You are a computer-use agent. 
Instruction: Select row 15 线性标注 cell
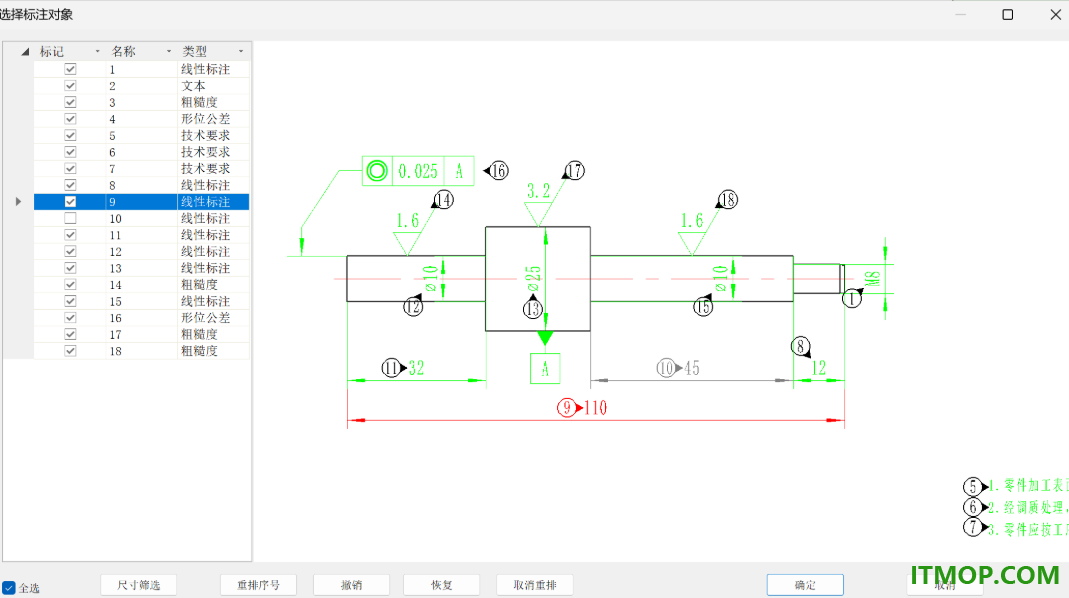pyautogui.click(x=213, y=301)
